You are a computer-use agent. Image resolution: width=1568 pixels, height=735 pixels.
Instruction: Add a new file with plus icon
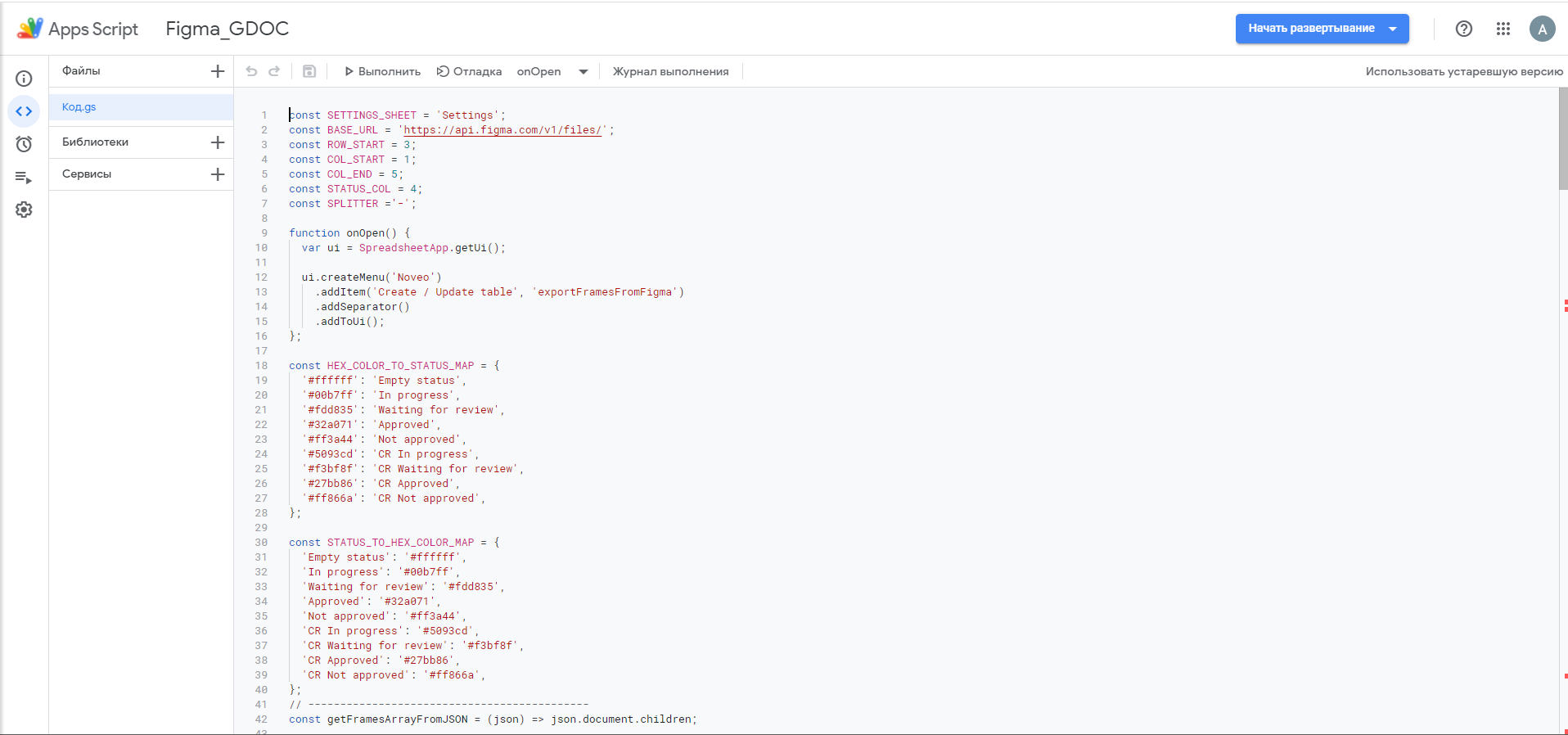click(x=218, y=71)
